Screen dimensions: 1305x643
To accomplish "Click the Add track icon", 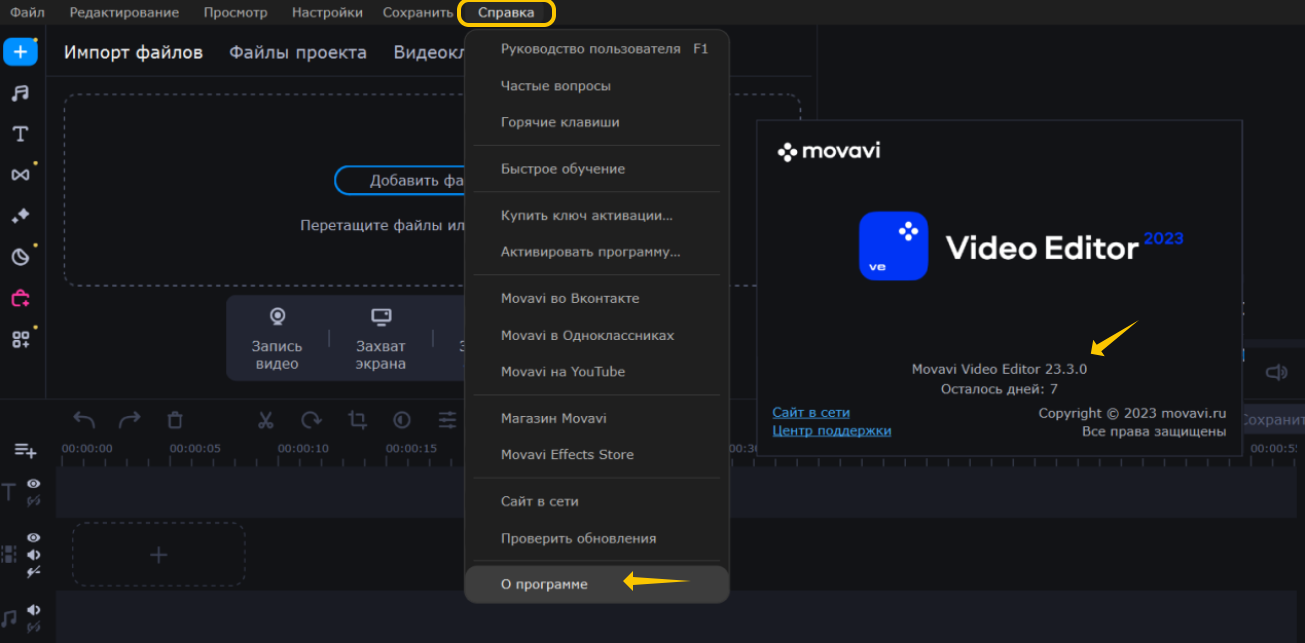I will click(25, 451).
